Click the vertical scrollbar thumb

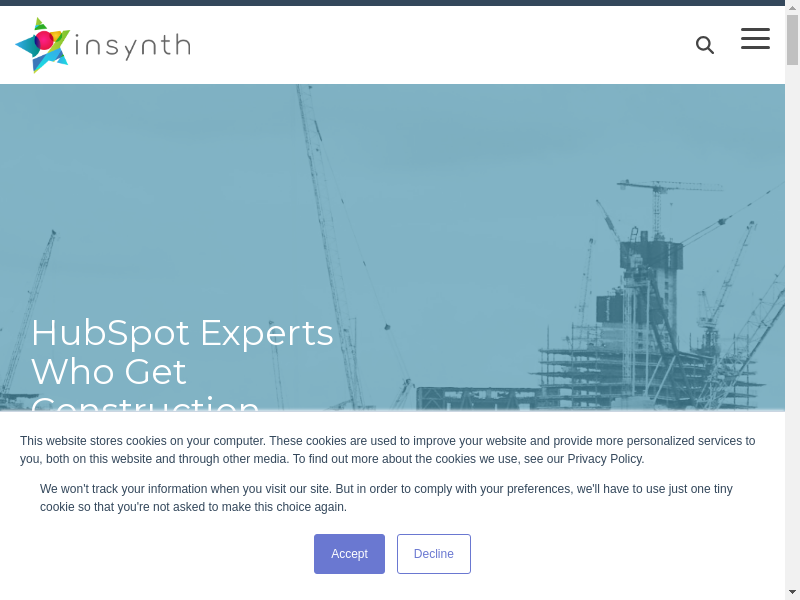click(792, 40)
